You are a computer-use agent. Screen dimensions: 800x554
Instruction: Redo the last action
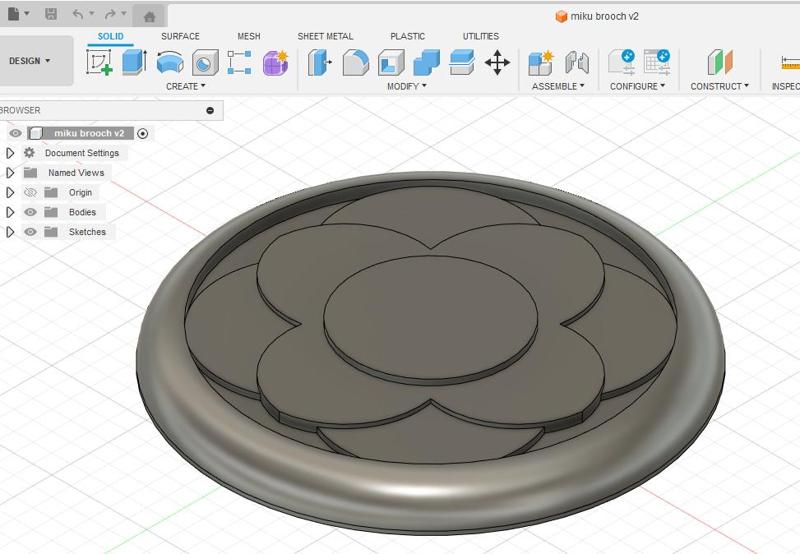[x=110, y=14]
